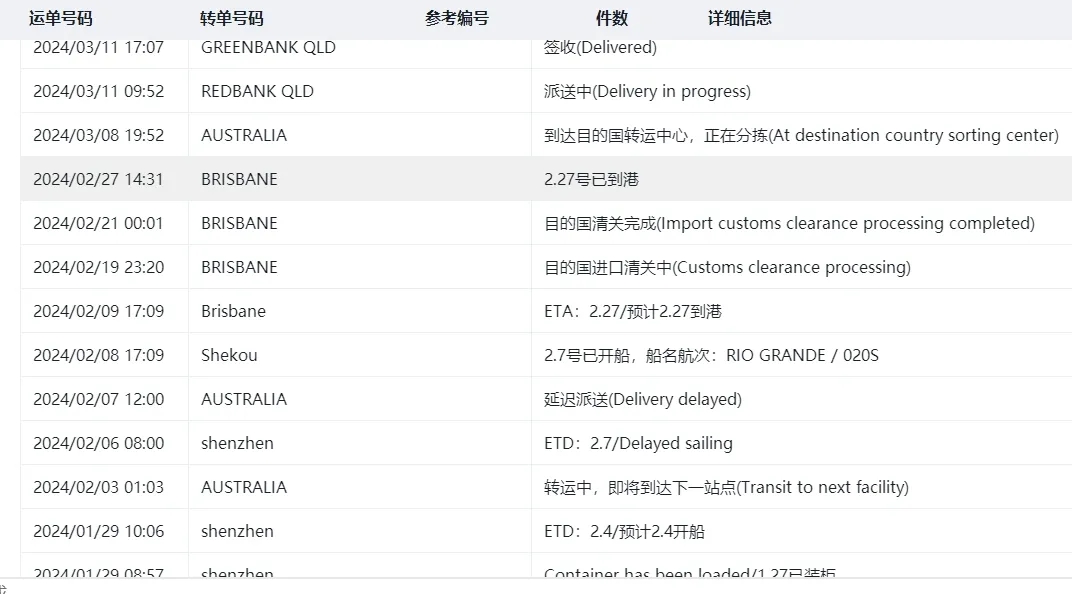The width and height of the screenshot is (1072, 594).
Task: Click the 件数 column header
Action: [612, 18]
